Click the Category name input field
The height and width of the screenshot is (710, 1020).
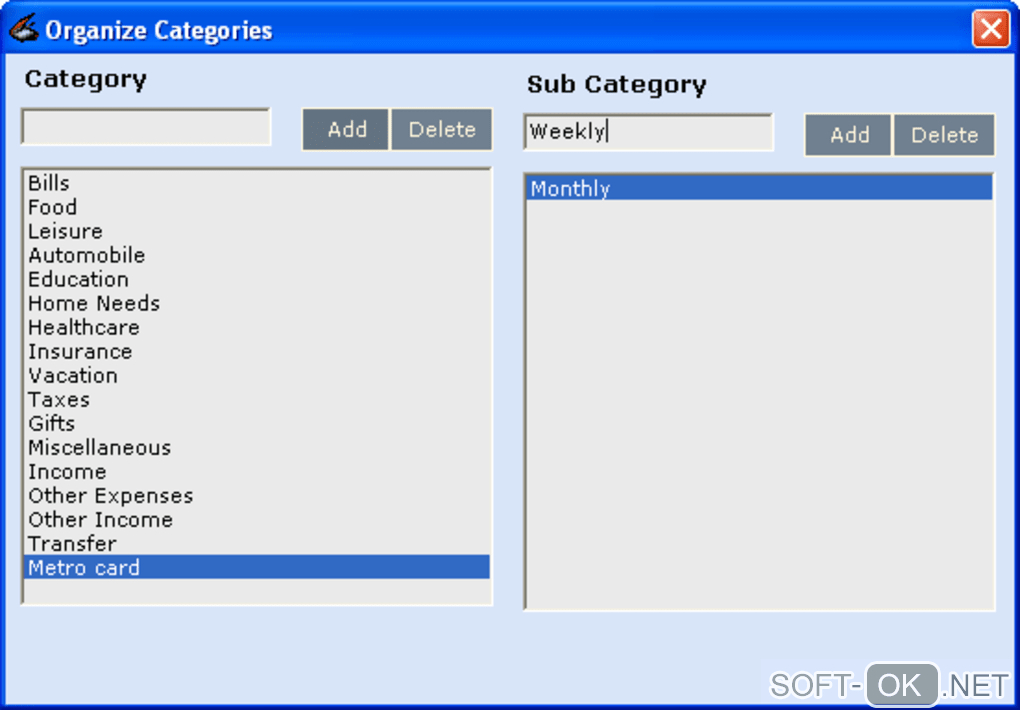[146, 127]
